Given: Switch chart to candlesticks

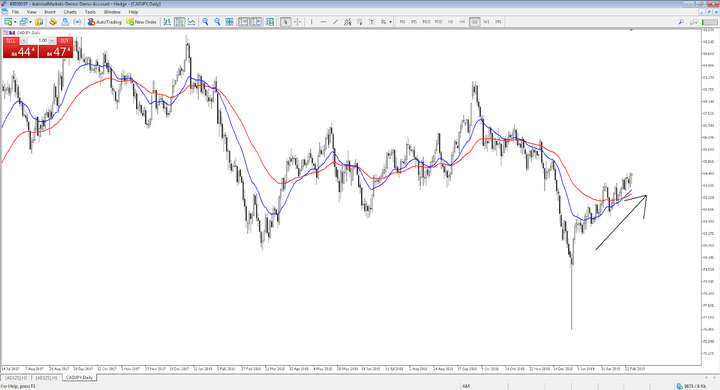Looking at the screenshot, I should (180, 22).
